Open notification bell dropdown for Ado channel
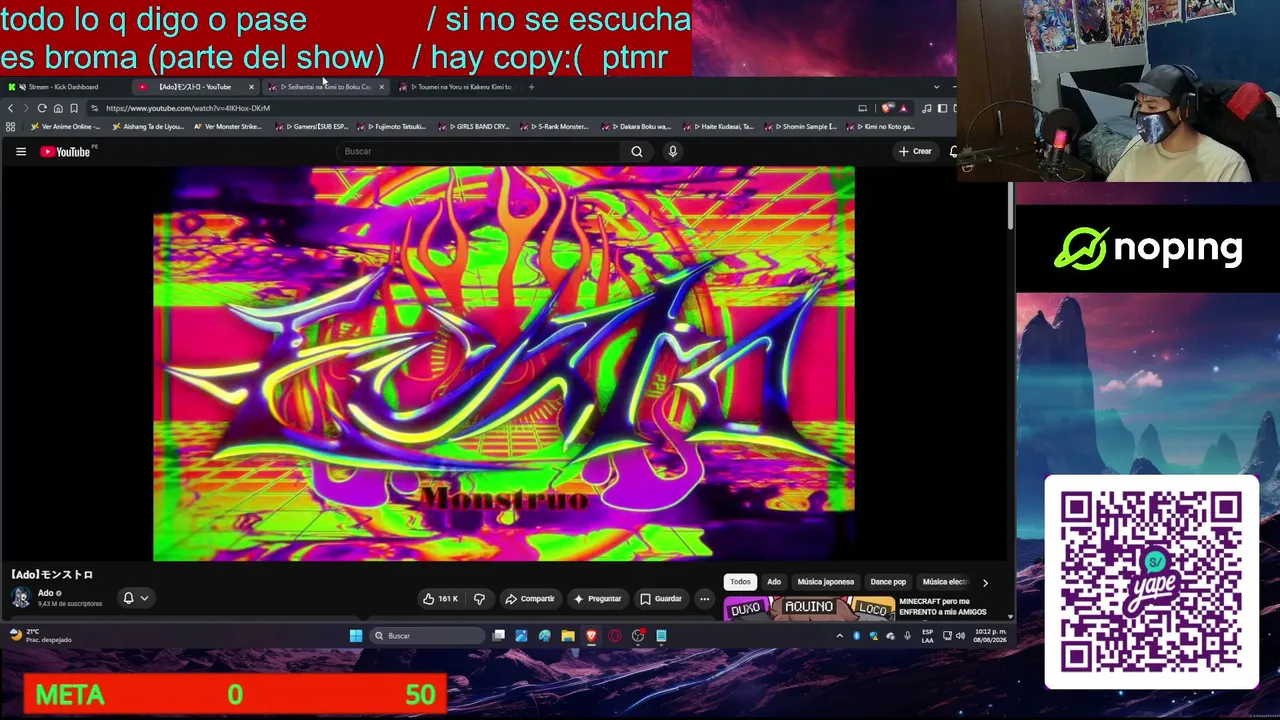Viewport: 1280px width, 720px height. pos(135,598)
